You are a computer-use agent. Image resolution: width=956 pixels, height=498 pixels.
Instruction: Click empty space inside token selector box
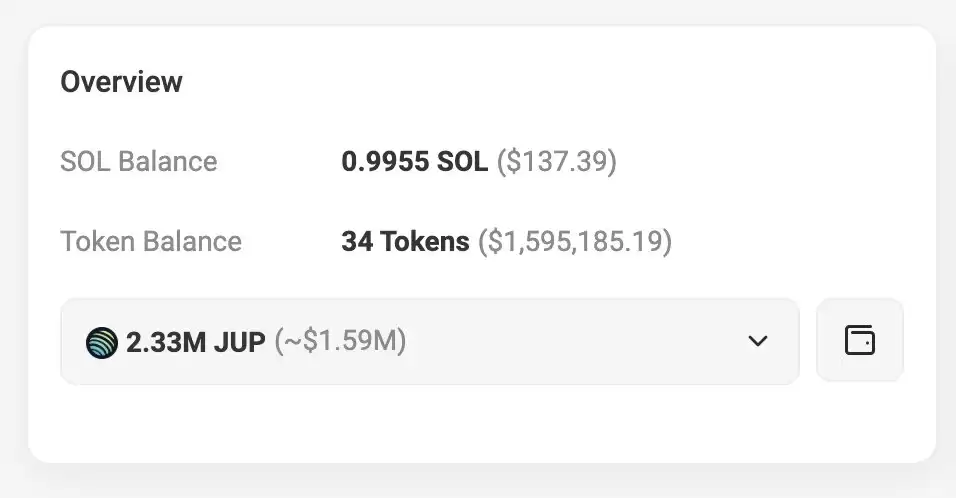click(x=573, y=341)
